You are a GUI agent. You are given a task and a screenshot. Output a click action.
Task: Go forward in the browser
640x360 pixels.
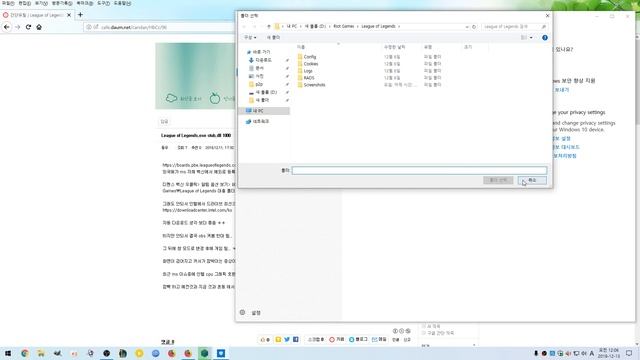pyautogui.click(x=18, y=27)
